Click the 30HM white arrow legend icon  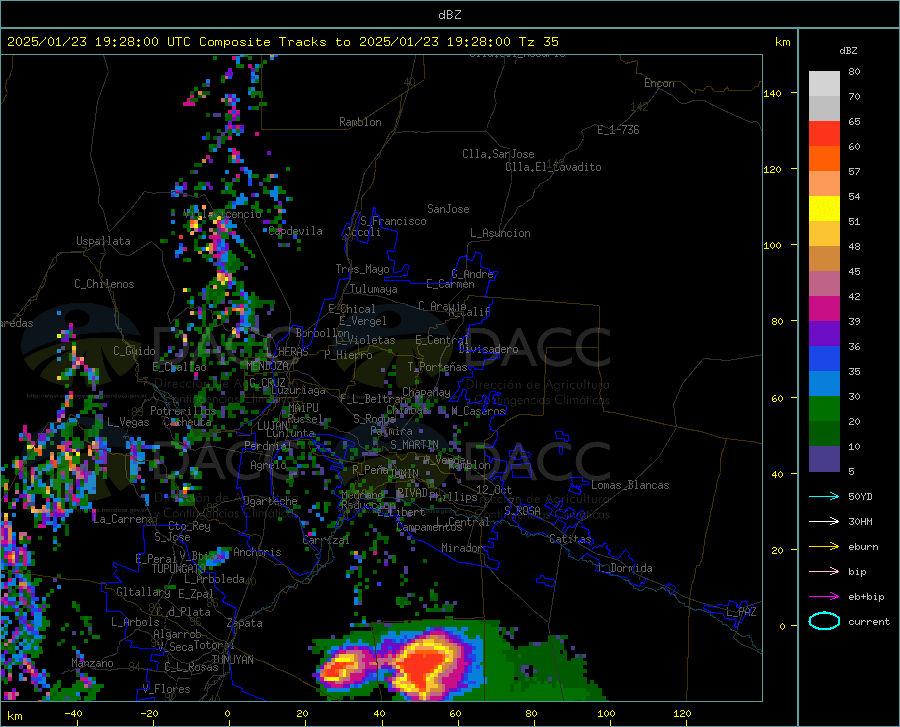[824, 522]
